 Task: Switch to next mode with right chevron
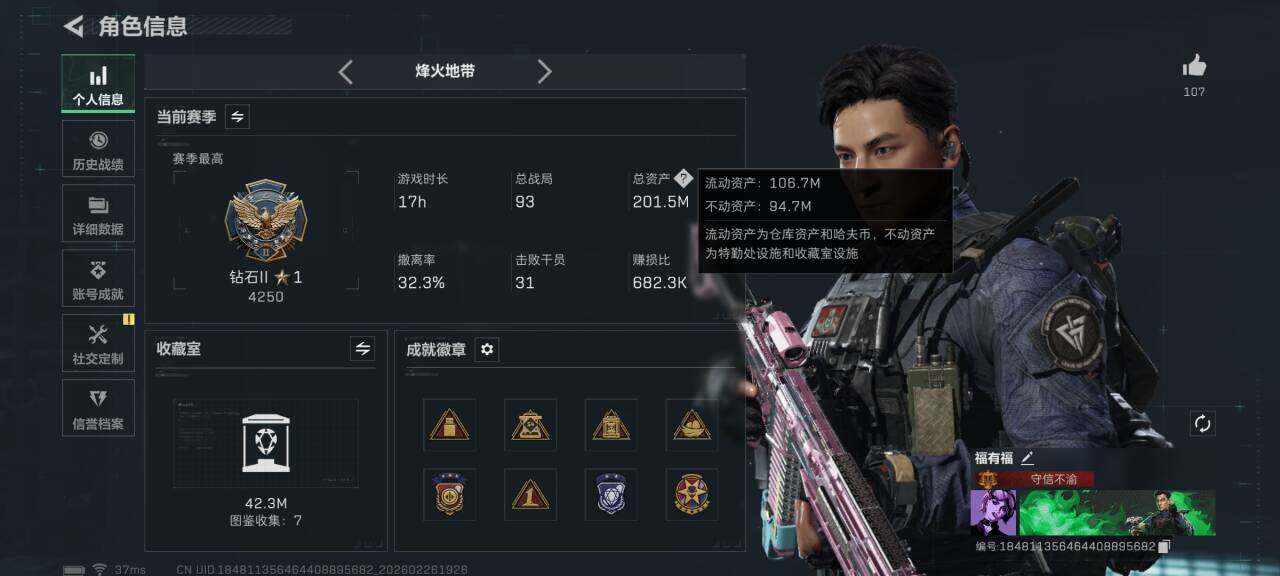click(544, 71)
